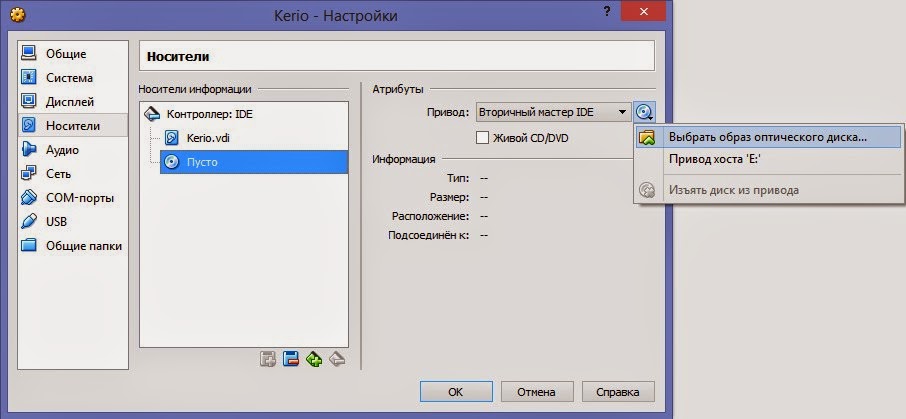Select the Пусто optical drive entry

[x=254, y=162]
